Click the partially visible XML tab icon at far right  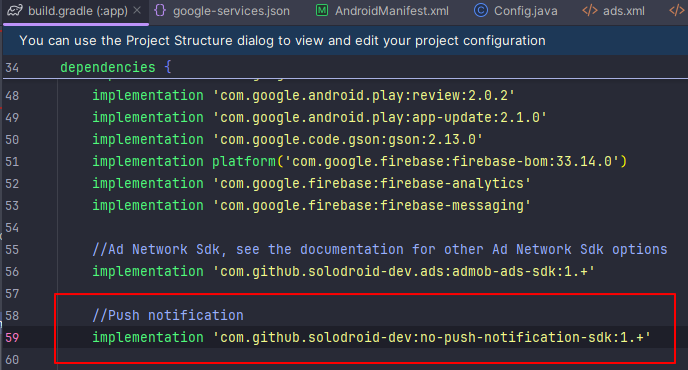677,11
